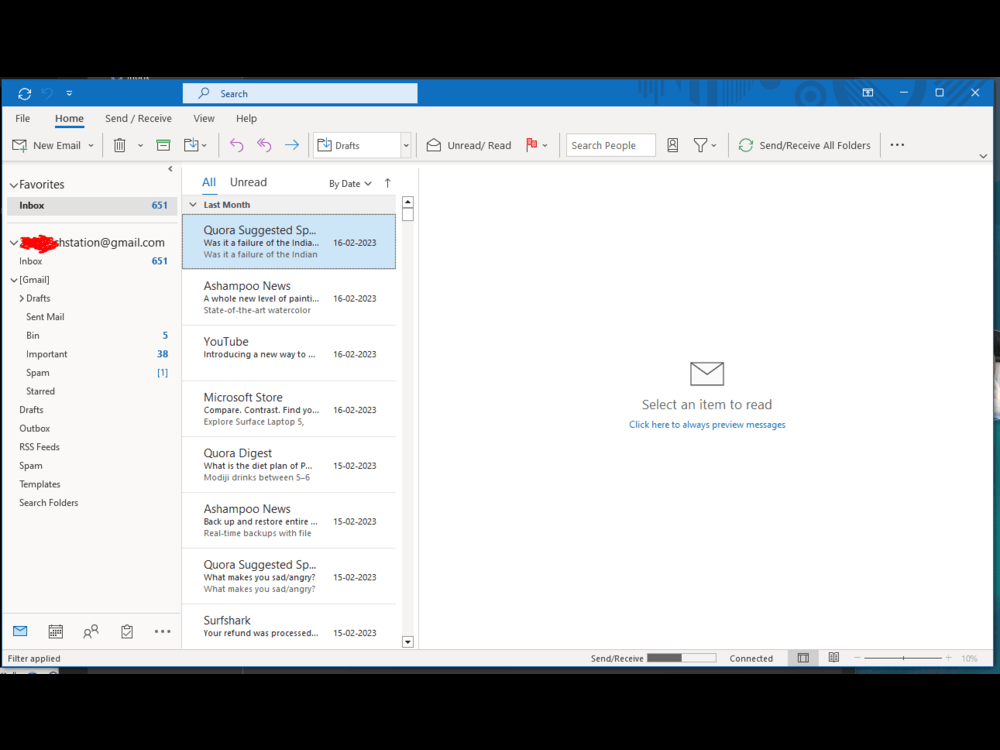
Task: Adjust the zoom slider in status bar
Action: 905,658
